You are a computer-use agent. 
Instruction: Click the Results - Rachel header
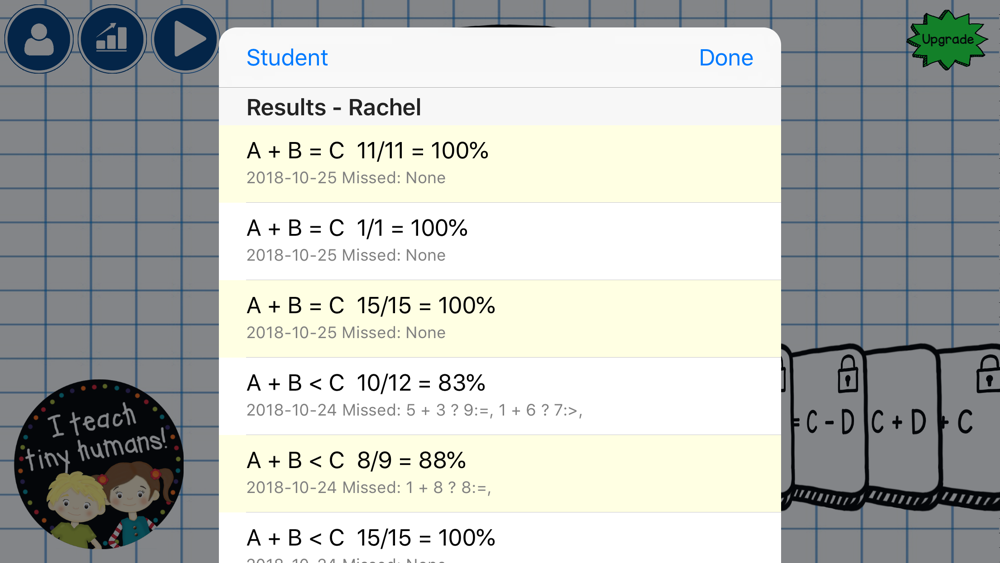(334, 107)
